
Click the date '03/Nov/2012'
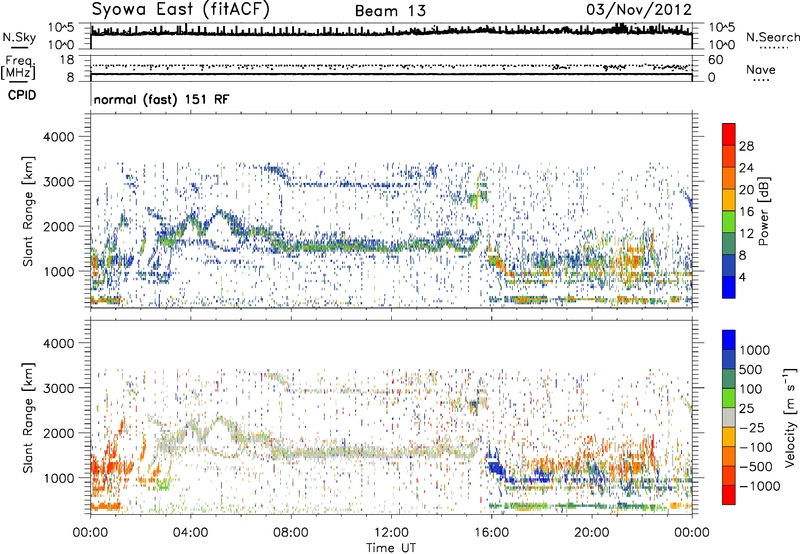point(639,10)
